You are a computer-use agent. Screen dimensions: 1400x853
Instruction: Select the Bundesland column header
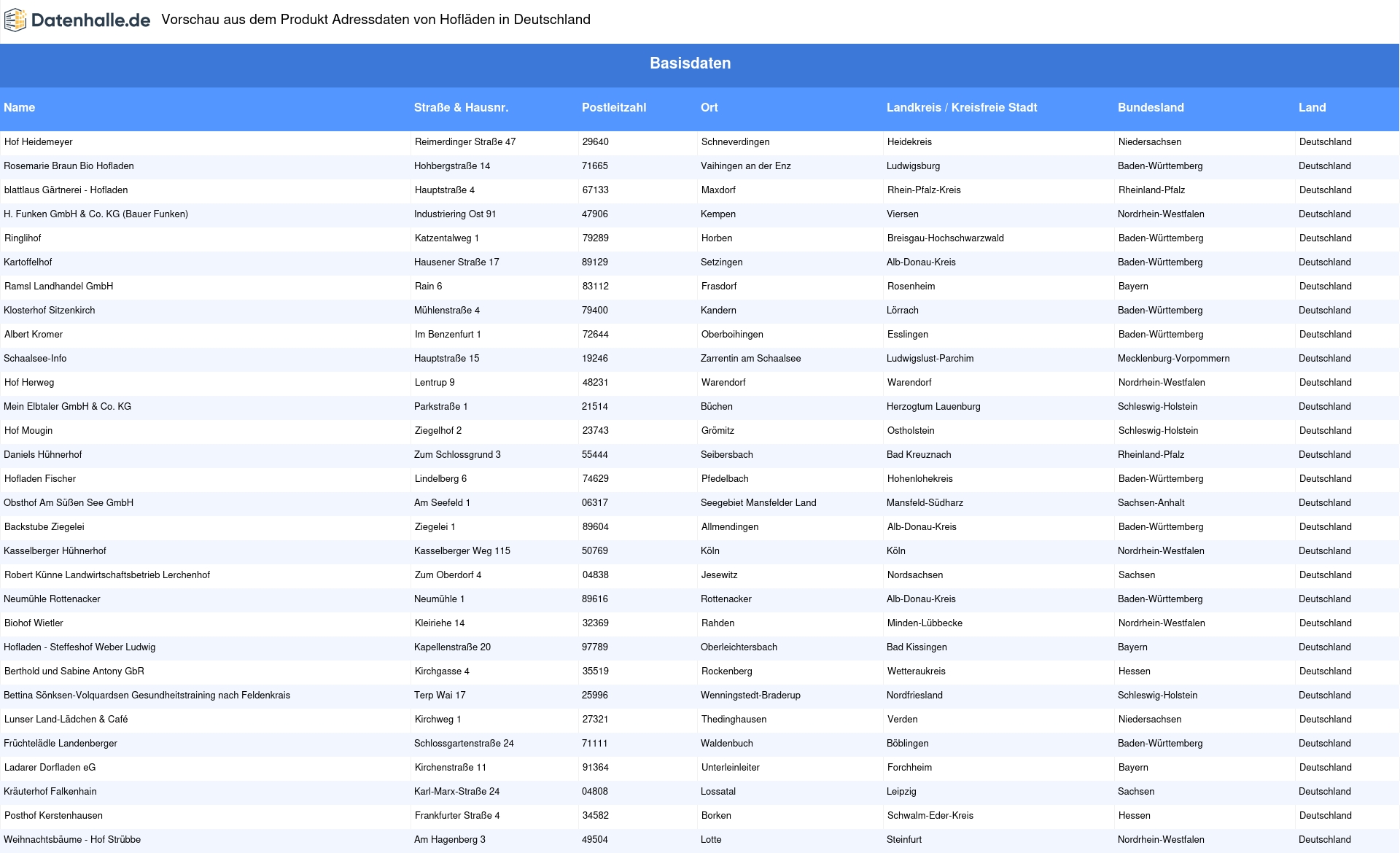tap(1151, 108)
